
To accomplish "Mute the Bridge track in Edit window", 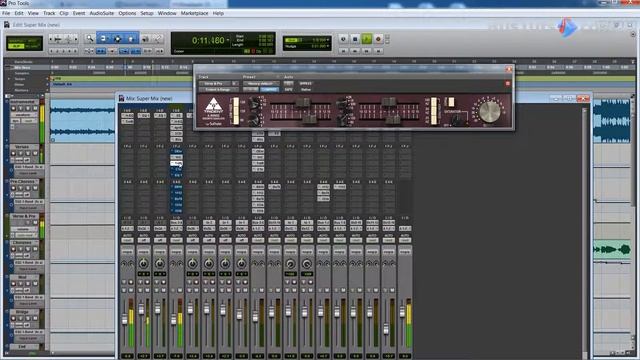I will 35,318.
